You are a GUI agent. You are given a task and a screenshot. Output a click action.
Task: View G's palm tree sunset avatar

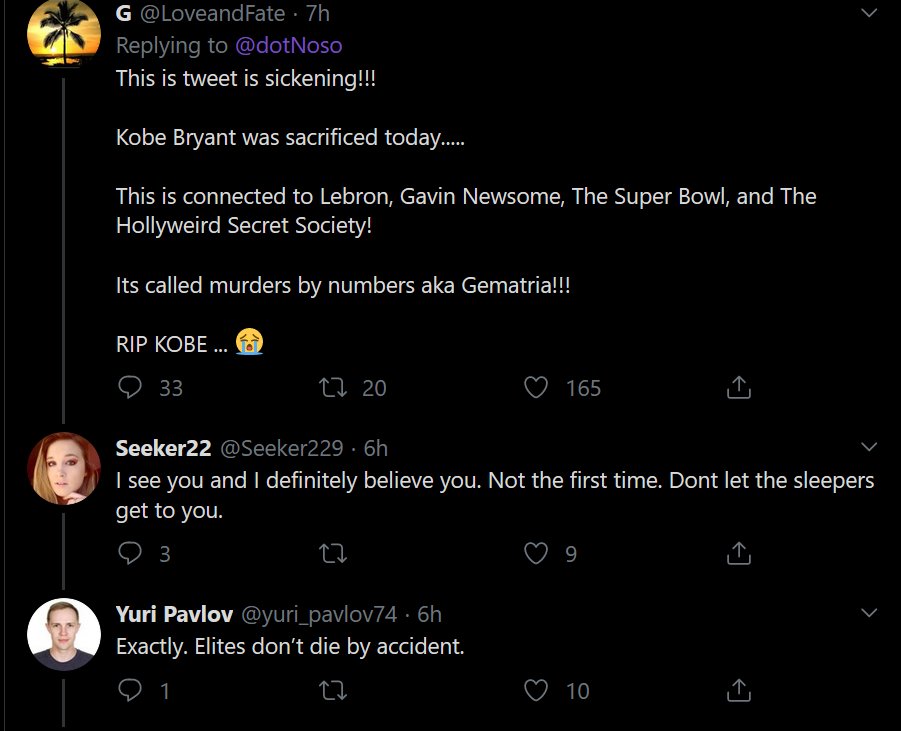(63, 33)
